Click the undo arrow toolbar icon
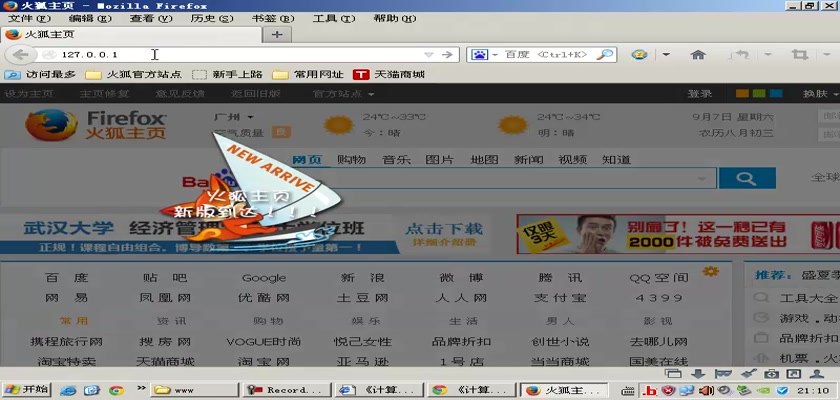 click(741, 55)
